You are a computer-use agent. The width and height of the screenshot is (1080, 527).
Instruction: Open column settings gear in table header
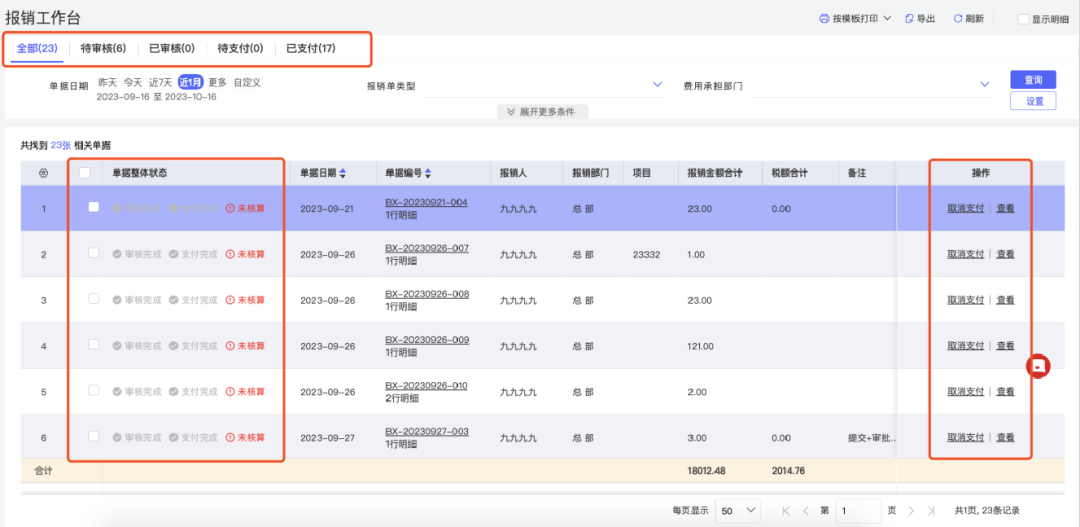point(43,174)
